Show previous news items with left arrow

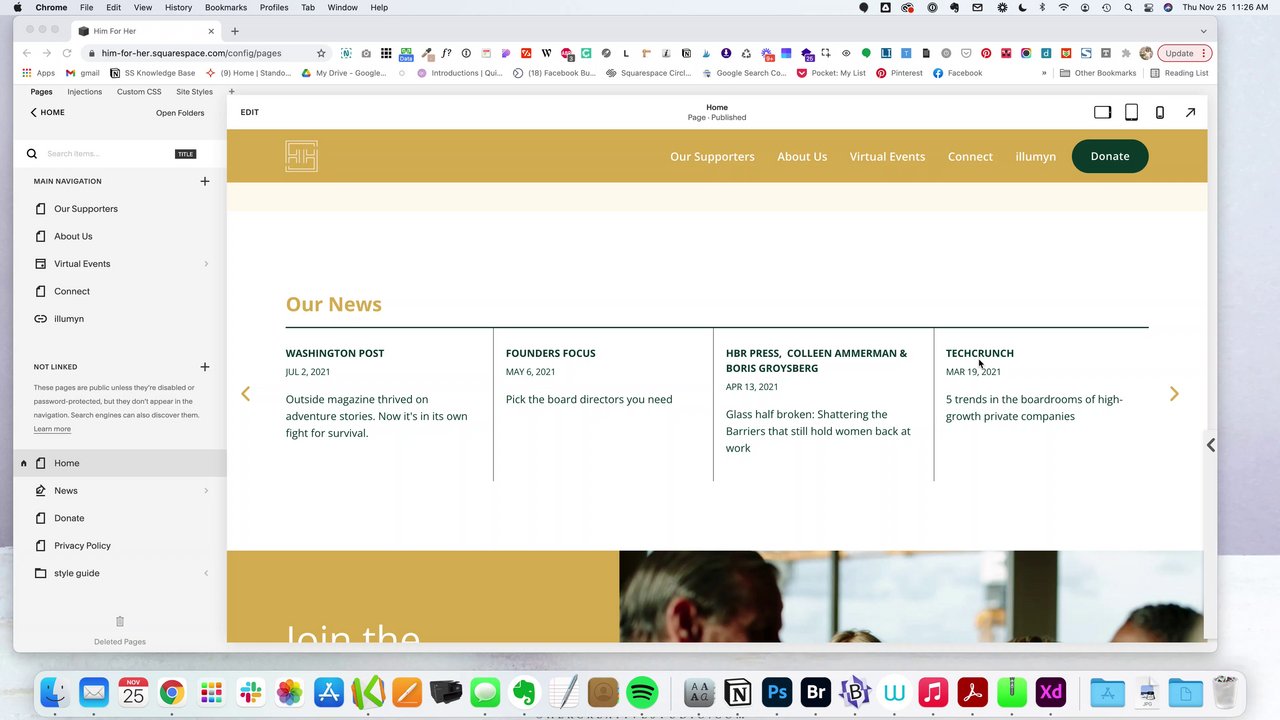pyautogui.click(x=246, y=394)
